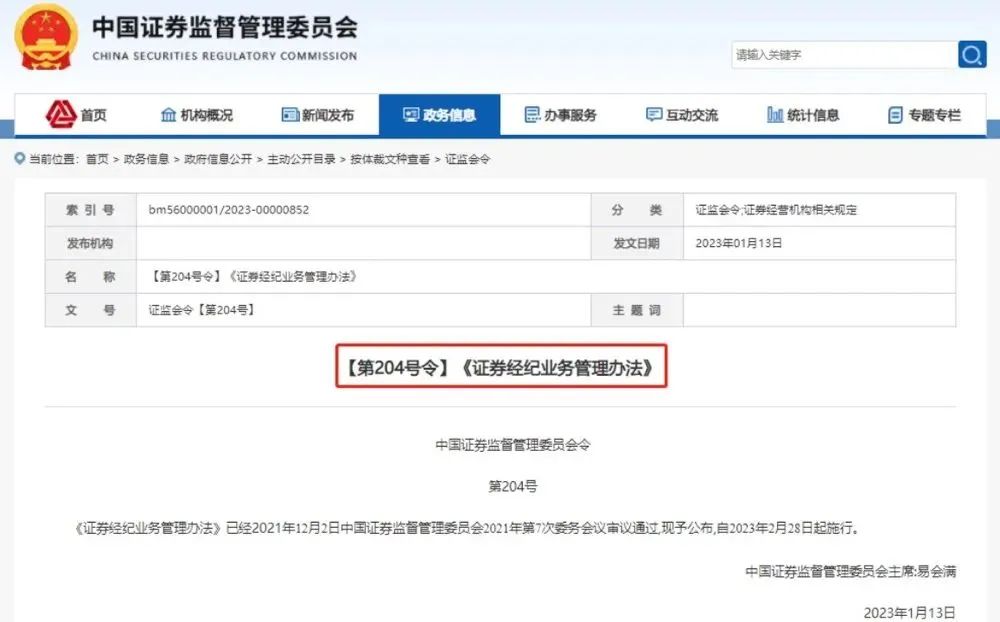Click the chat icon beside 互动交流

[x=654, y=115]
